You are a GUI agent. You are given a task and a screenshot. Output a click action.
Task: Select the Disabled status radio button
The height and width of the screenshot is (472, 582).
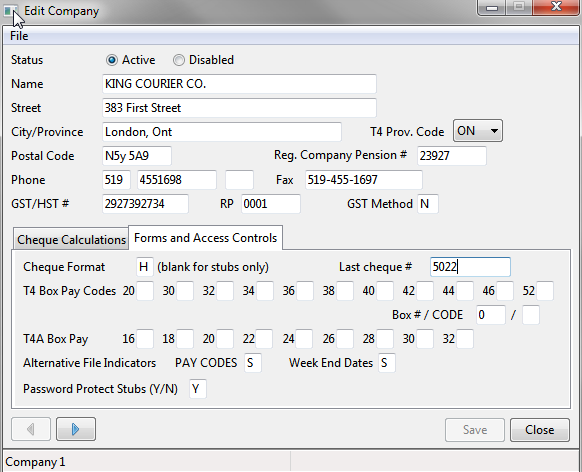pos(179,60)
